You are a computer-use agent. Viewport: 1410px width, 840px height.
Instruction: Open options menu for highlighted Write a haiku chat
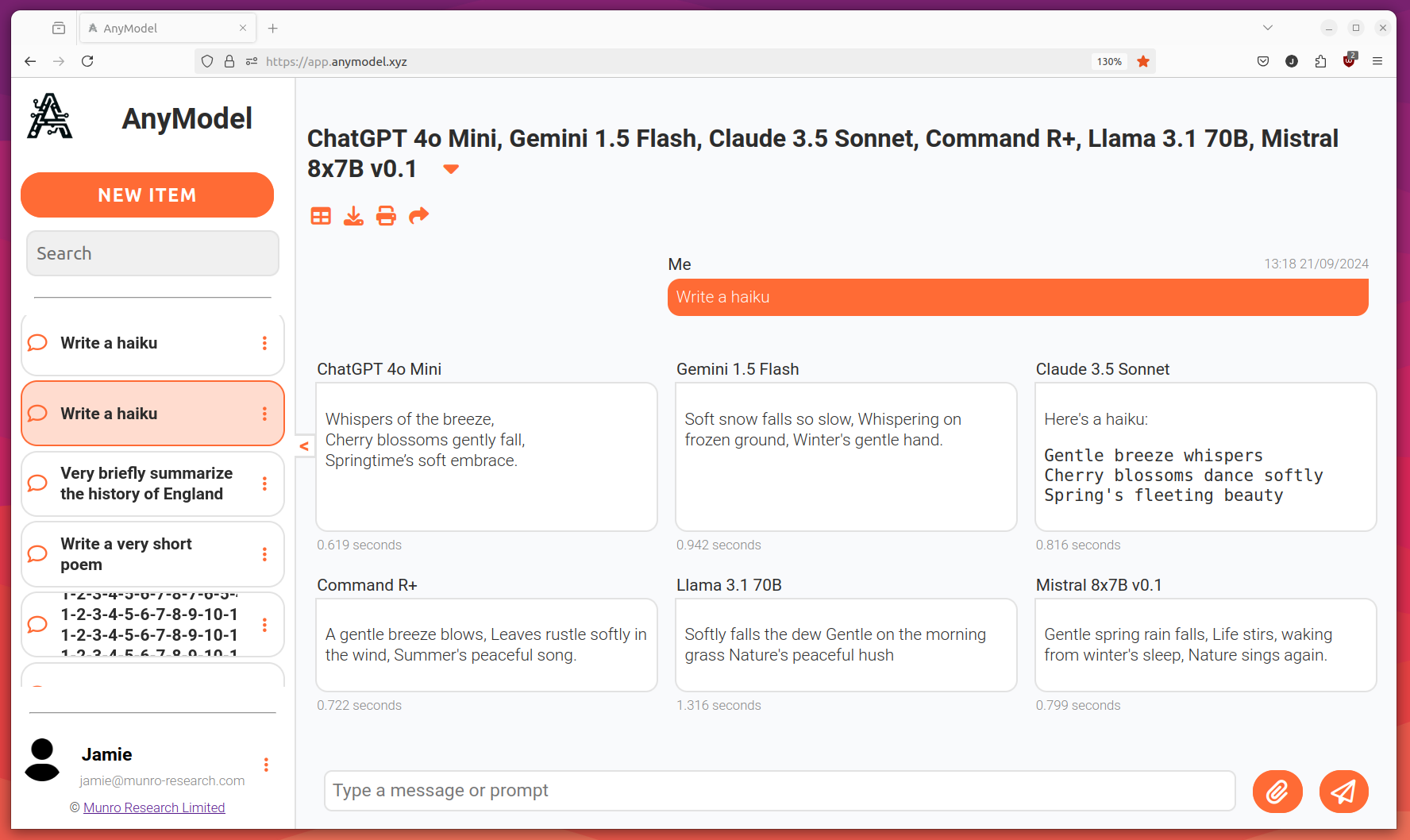[264, 414]
